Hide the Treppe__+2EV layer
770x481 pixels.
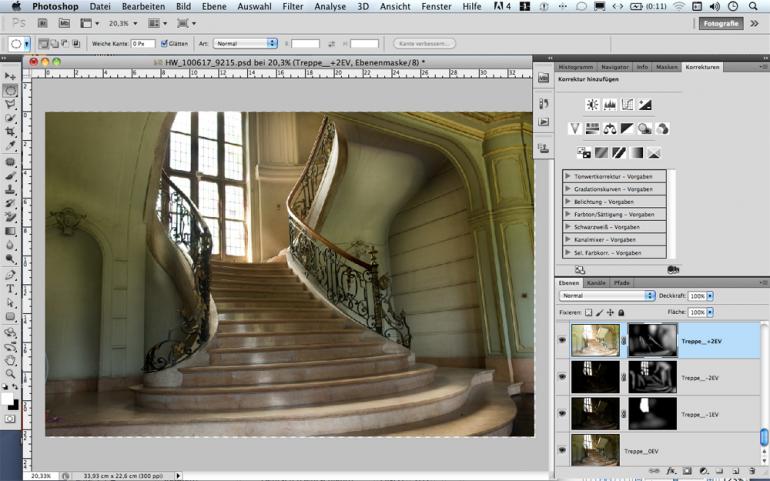(562, 341)
